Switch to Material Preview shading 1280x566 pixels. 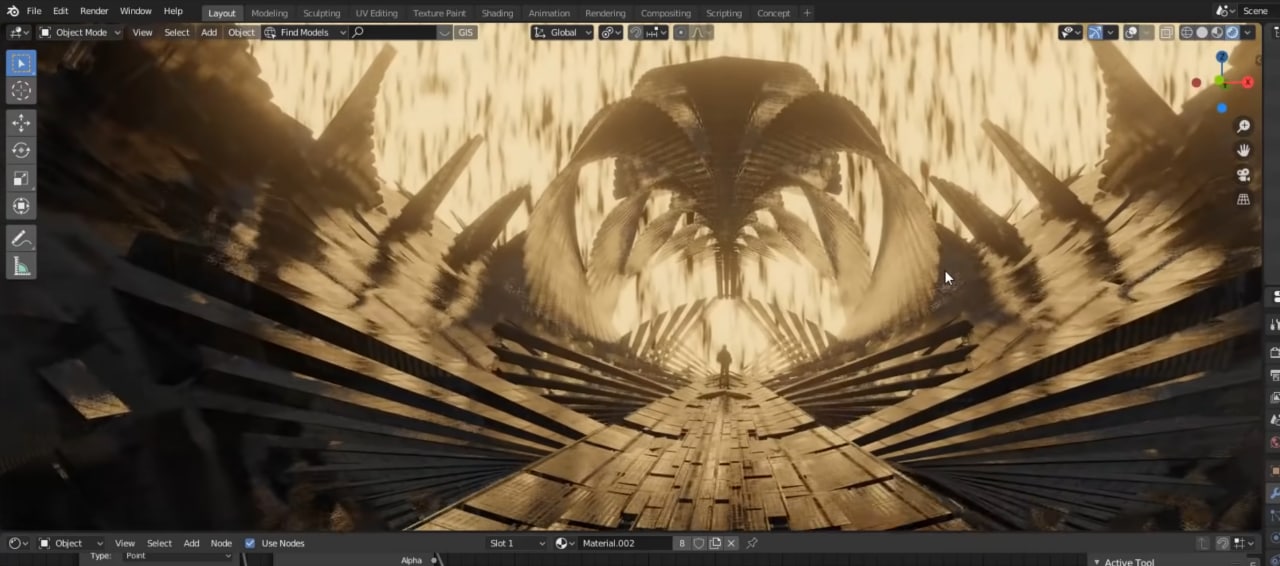[1217, 32]
